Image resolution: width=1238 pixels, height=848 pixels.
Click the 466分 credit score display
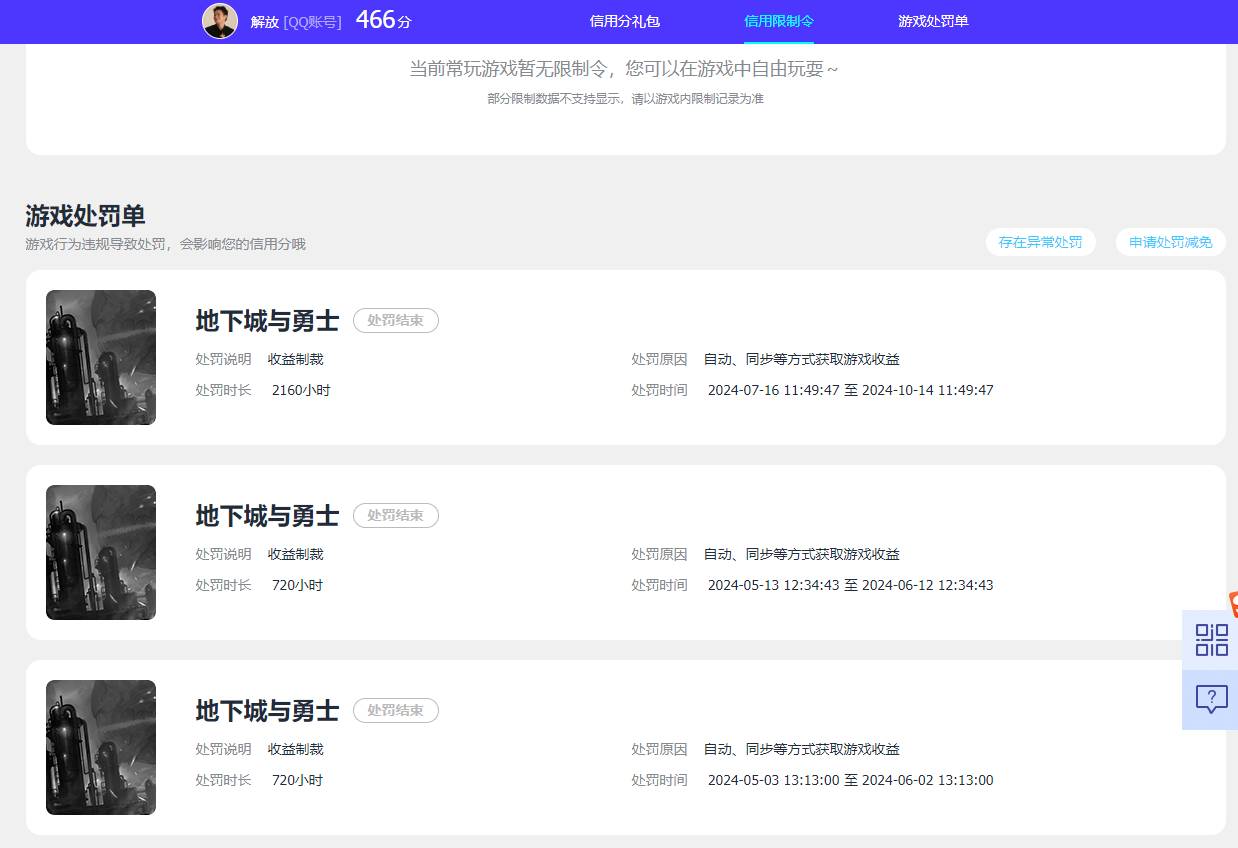pos(381,19)
